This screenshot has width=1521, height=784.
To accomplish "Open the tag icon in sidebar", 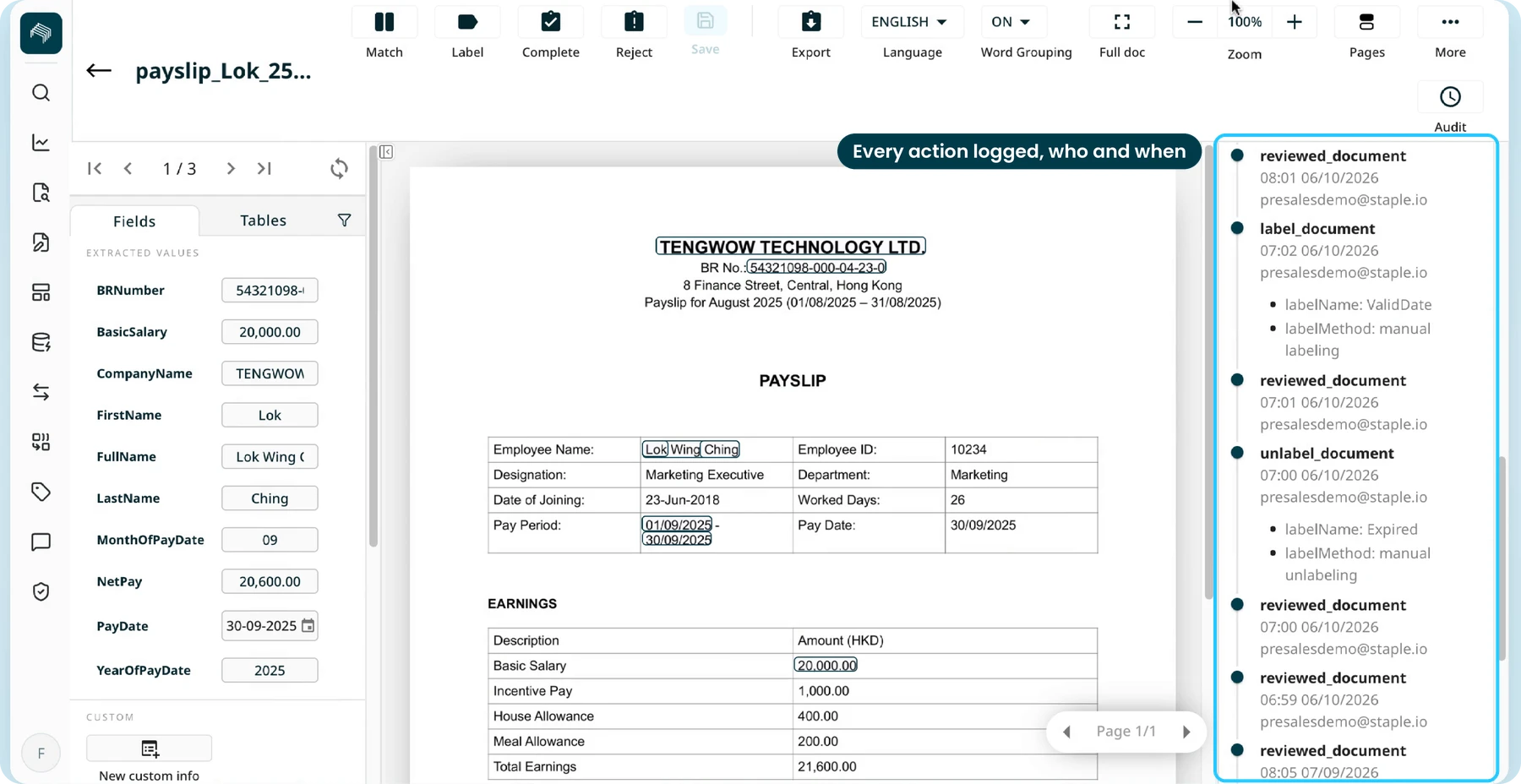I will [41, 492].
